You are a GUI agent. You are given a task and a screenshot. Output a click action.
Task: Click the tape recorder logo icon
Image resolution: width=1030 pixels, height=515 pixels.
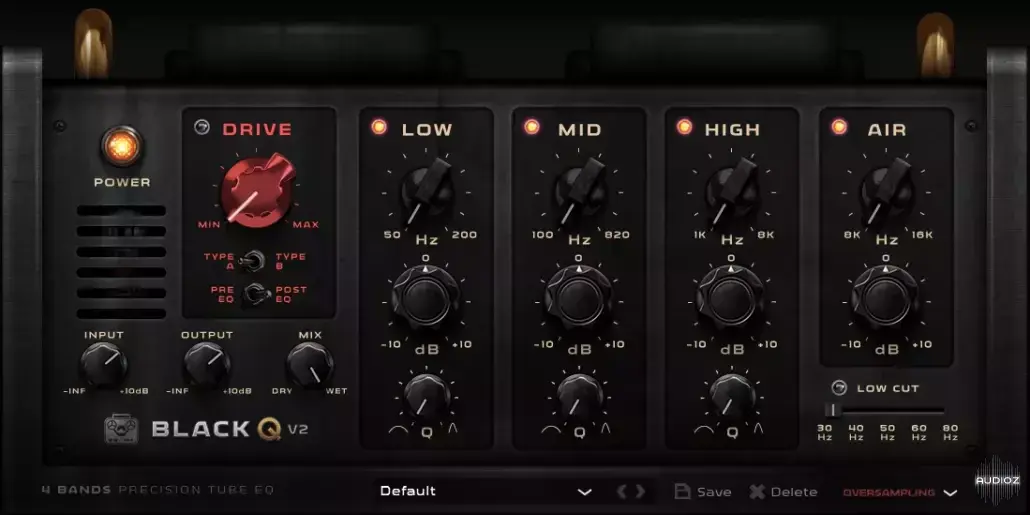[122, 429]
